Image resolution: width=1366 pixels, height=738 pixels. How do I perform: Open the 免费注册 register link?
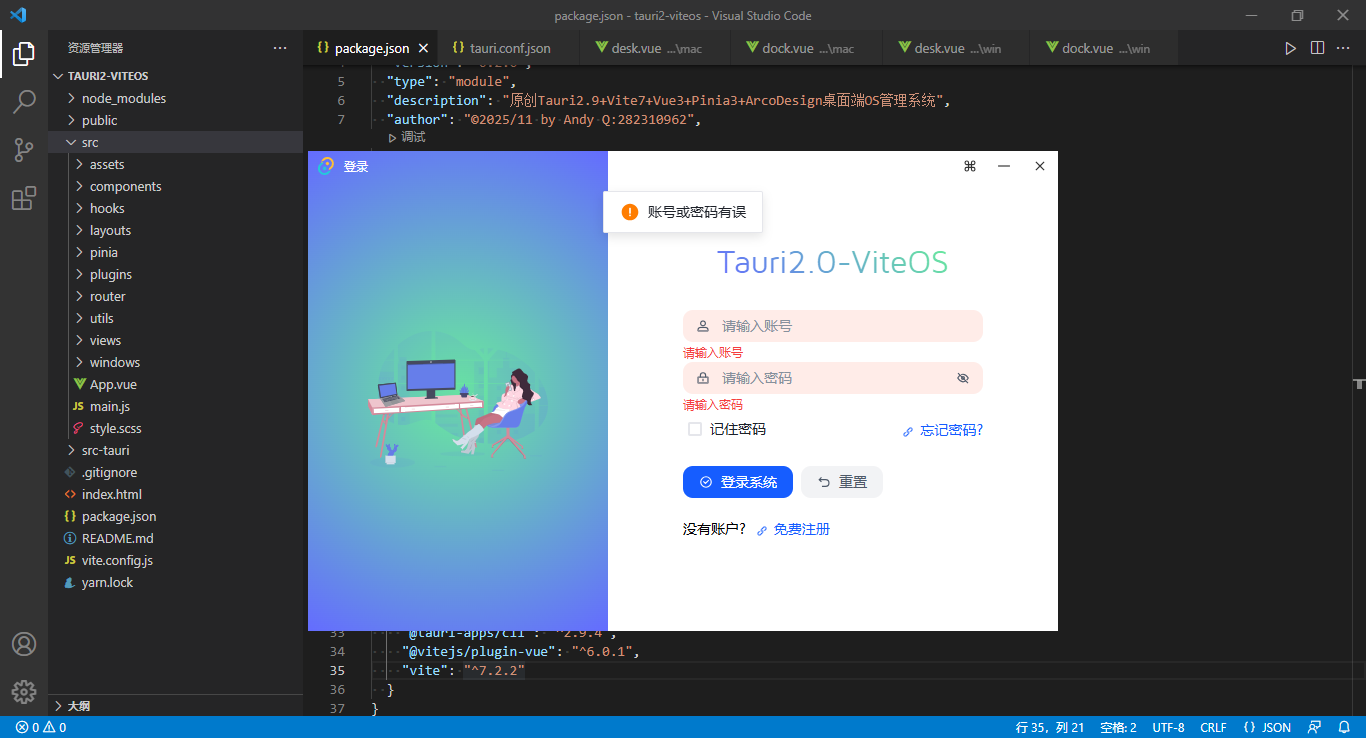click(x=793, y=529)
